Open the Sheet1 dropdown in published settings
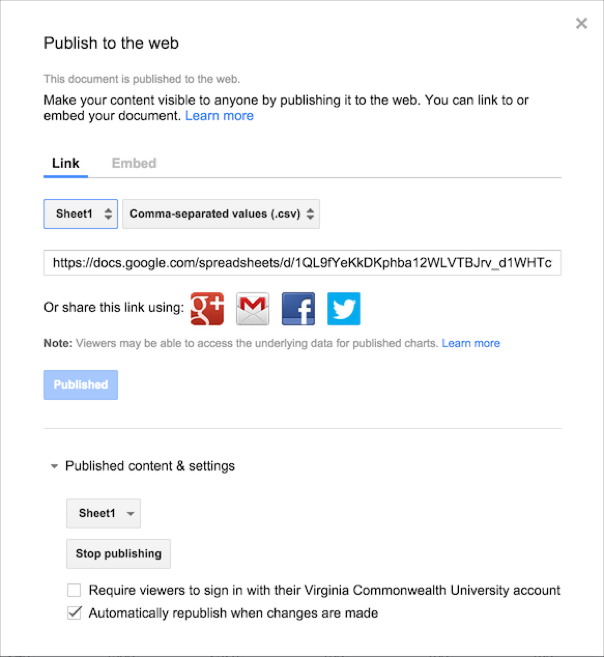Screen dimensions: 604x657 [103, 513]
